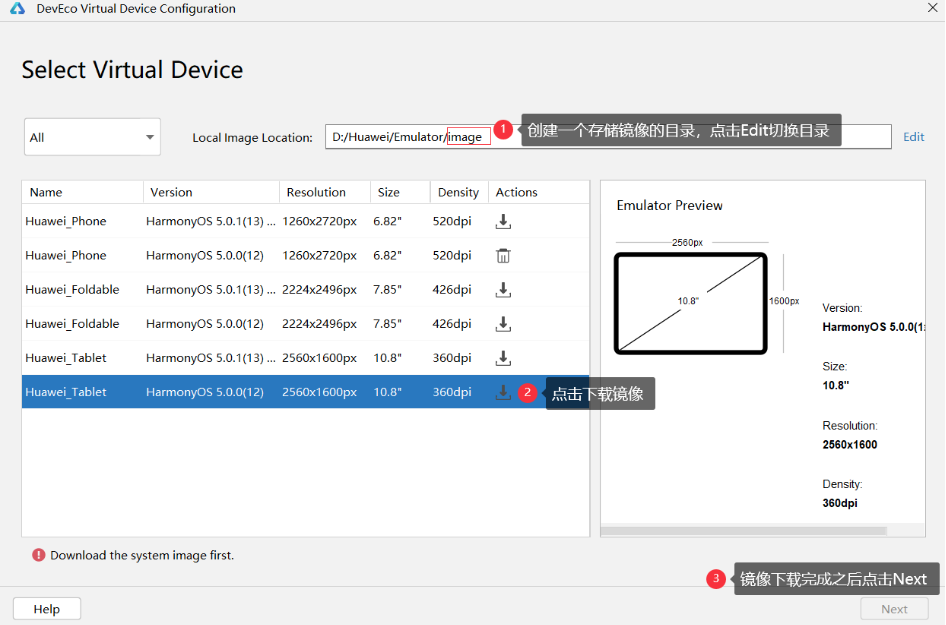The image size is (946, 625).
Task: Click the red warning icon beside the download message
Action: [39, 555]
